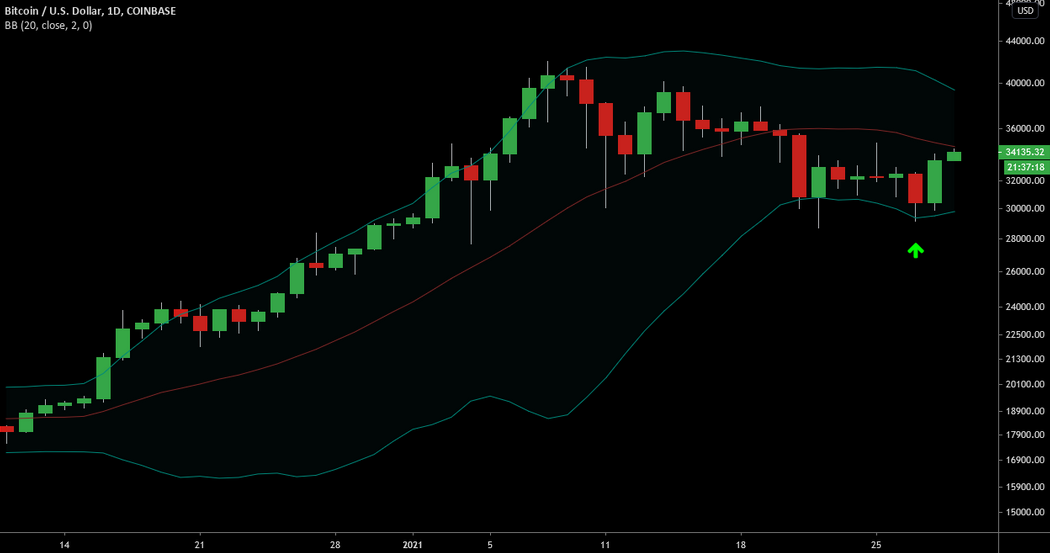Click the date label 18 on time axis
The image size is (1050, 553).
741,544
